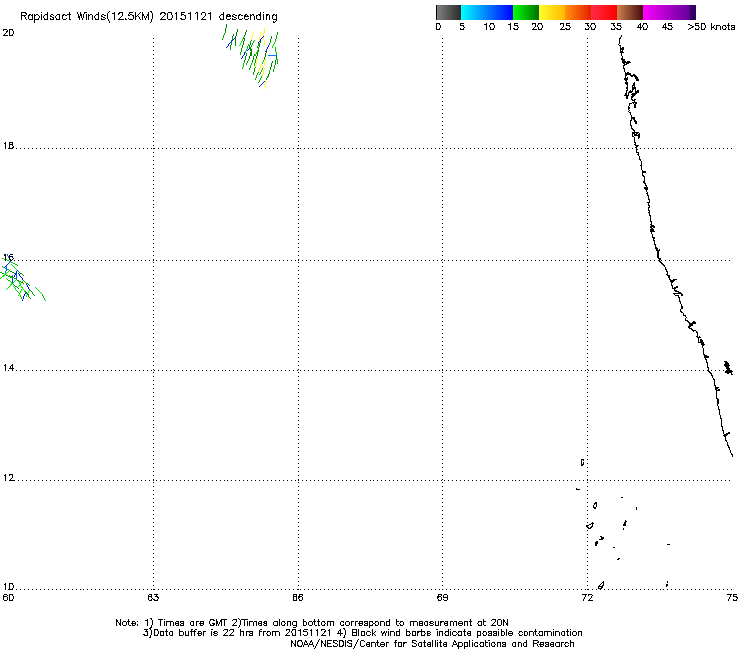This screenshot has height=650, width=740.
Task: Select the green 15-20 knots color band
Action: tap(526, 12)
